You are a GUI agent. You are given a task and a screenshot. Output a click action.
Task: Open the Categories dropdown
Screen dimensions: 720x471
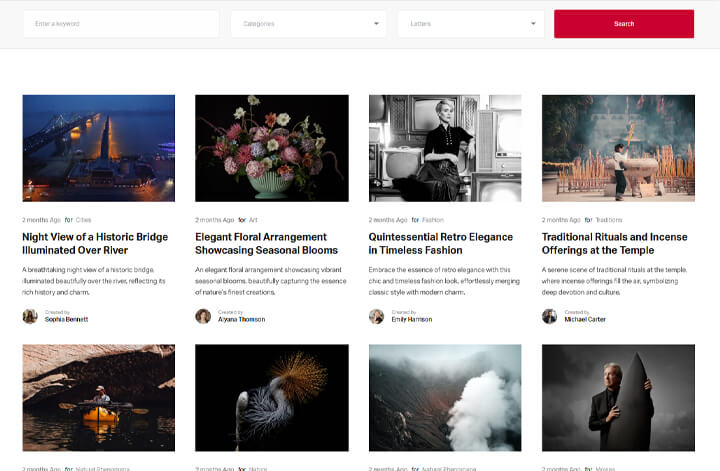click(x=309, y=24)
